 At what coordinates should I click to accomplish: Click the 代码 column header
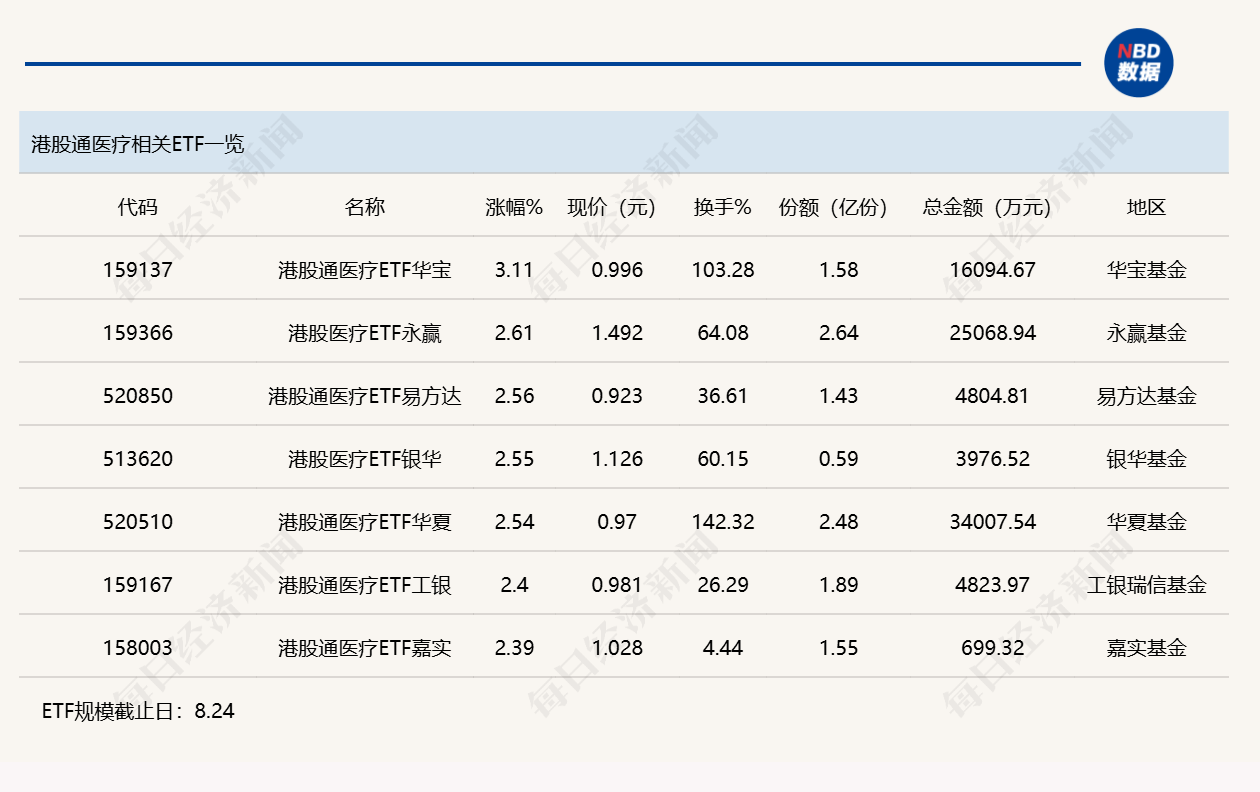[x=138, y=207]
